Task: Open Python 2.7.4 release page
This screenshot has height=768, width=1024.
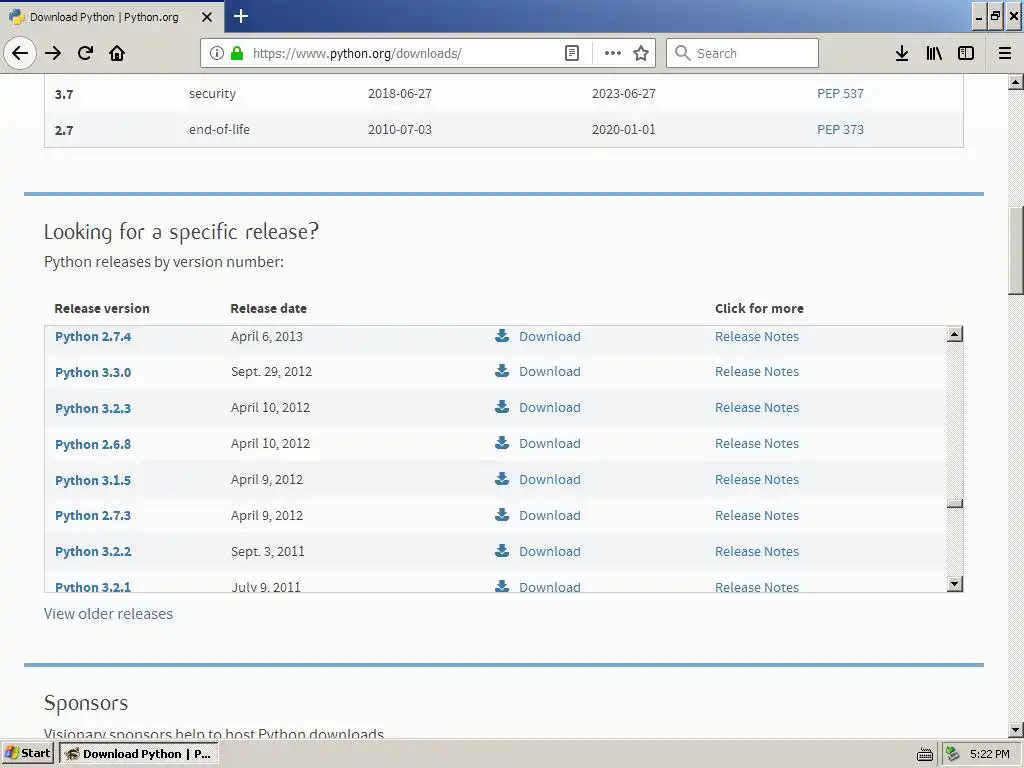Action: [x=93, y=336]
